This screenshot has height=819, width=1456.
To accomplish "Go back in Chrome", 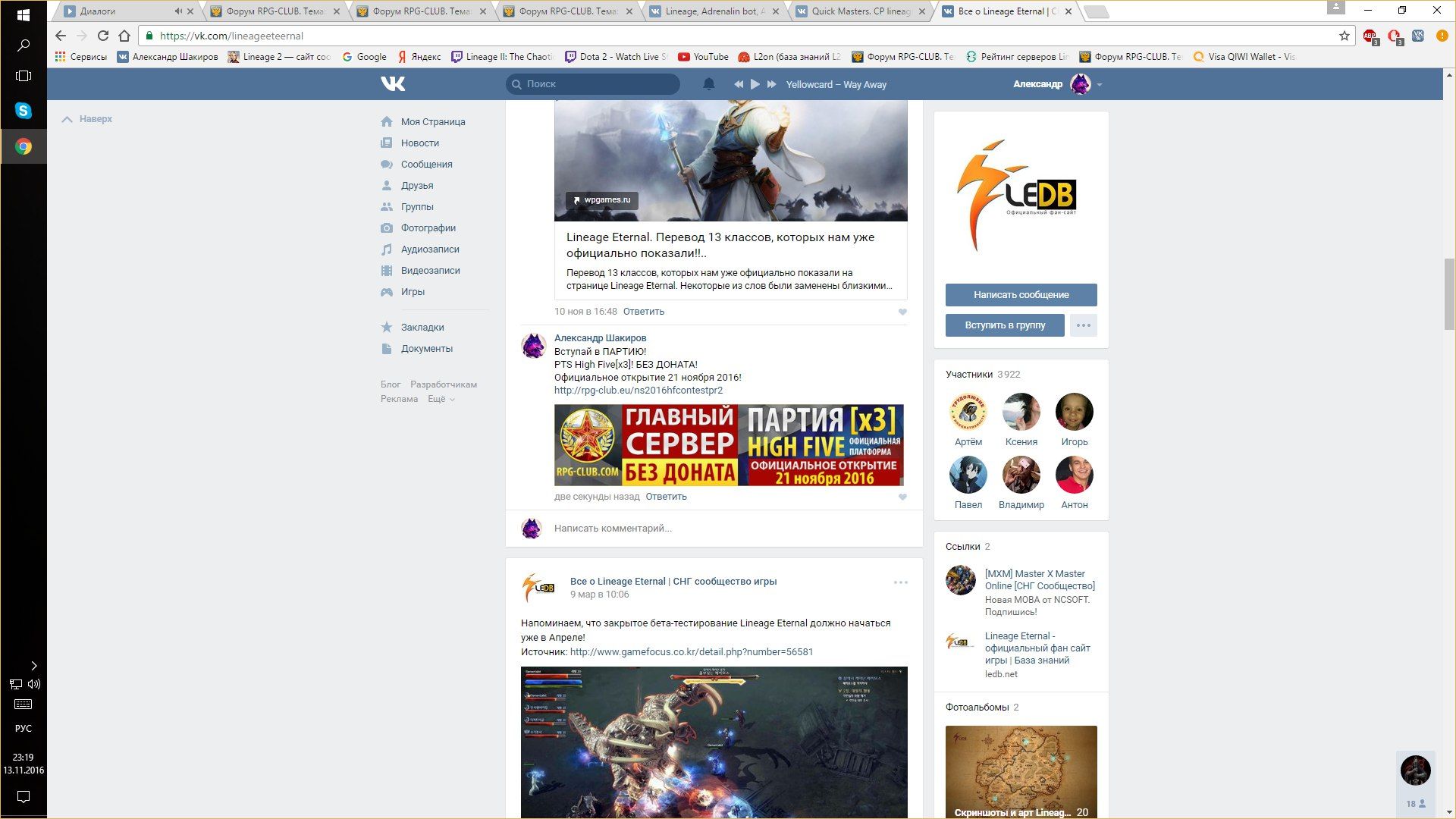I will coord(61,36).
